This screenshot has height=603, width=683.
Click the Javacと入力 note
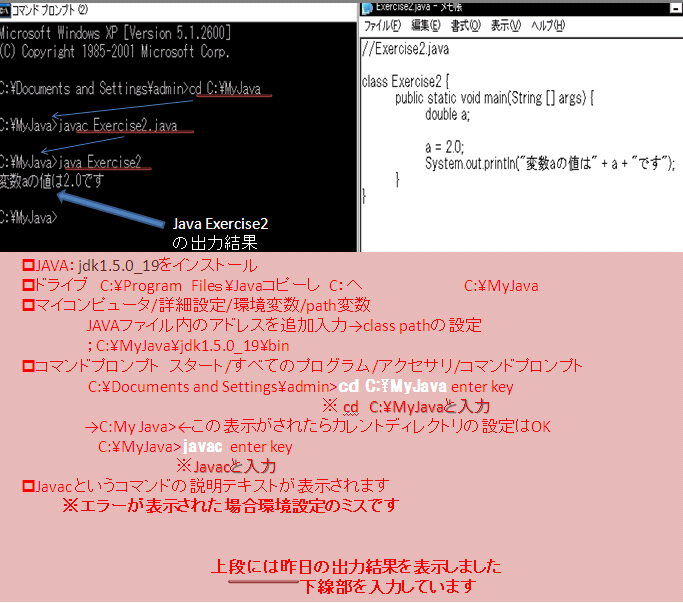pos(226,466)
